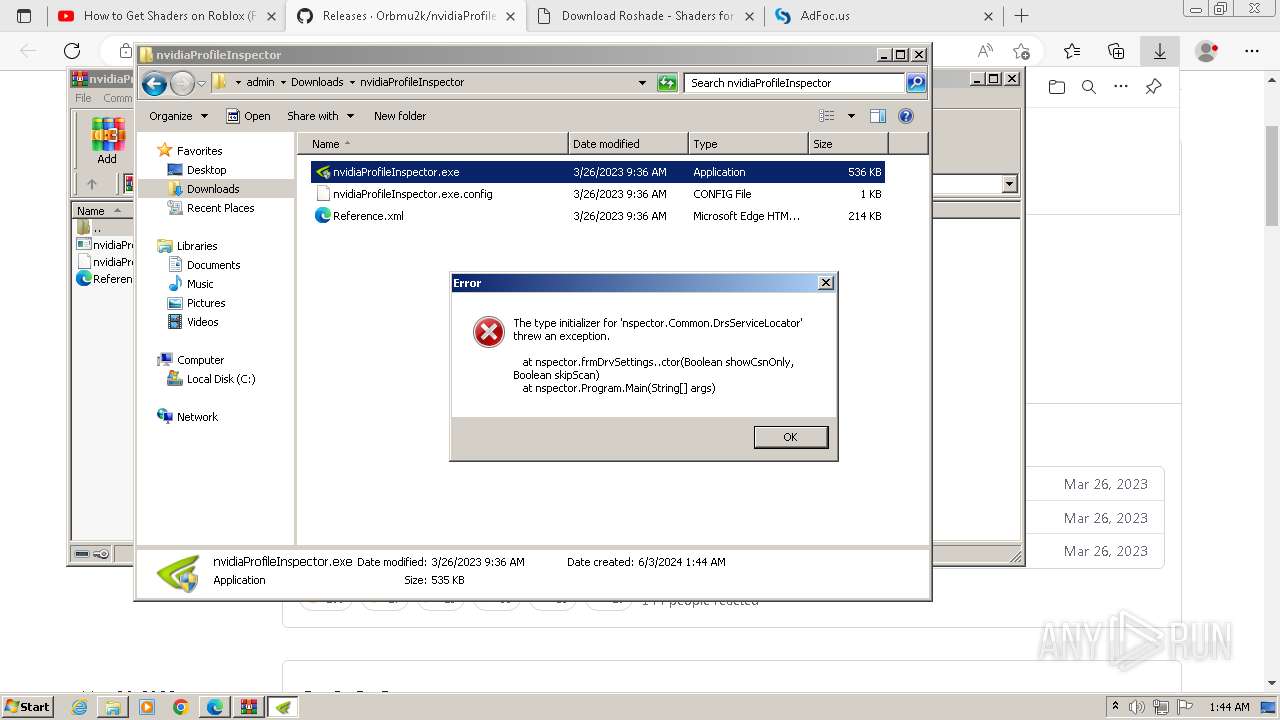
Task: Click OK in the Error dialog
Action: click(x=790, y=437)
